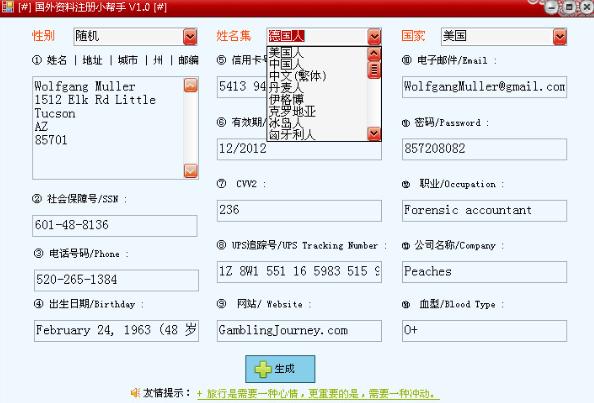Viewport: 594px width, 403px height.
Task: Click the address box scroll down arrow
Action: pyautogui.click(x=191, y=171)
